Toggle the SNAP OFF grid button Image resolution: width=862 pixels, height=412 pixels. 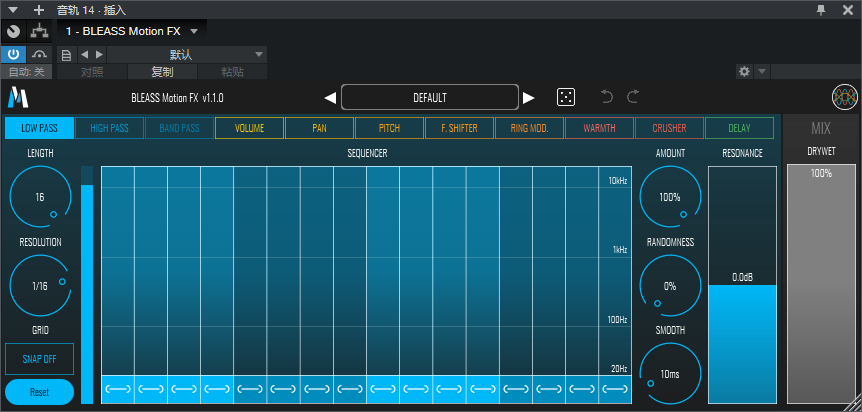tap(39, 359)
